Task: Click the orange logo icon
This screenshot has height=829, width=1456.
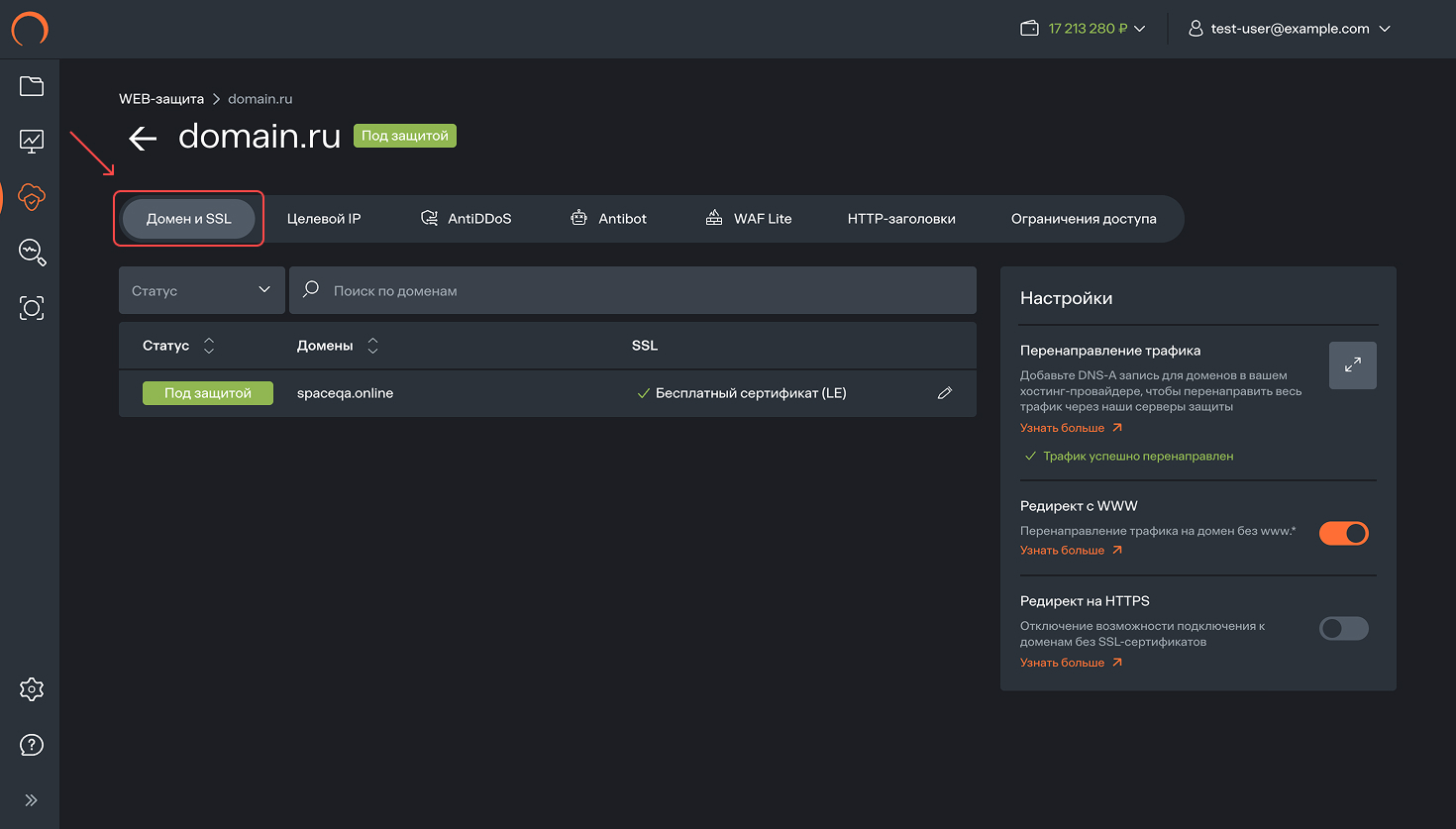Action: pyautogui.click(x=30, y=29)
